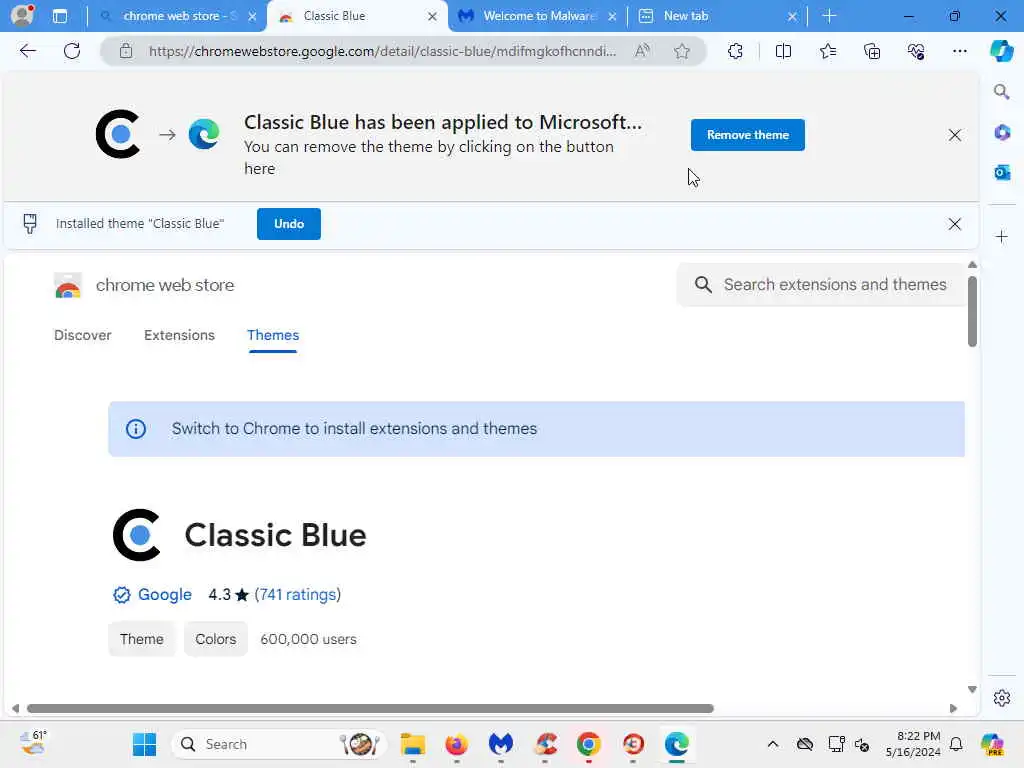The image size is (1024, 768).
Task: Click the Colors category chip
Action: click(216, 639)
